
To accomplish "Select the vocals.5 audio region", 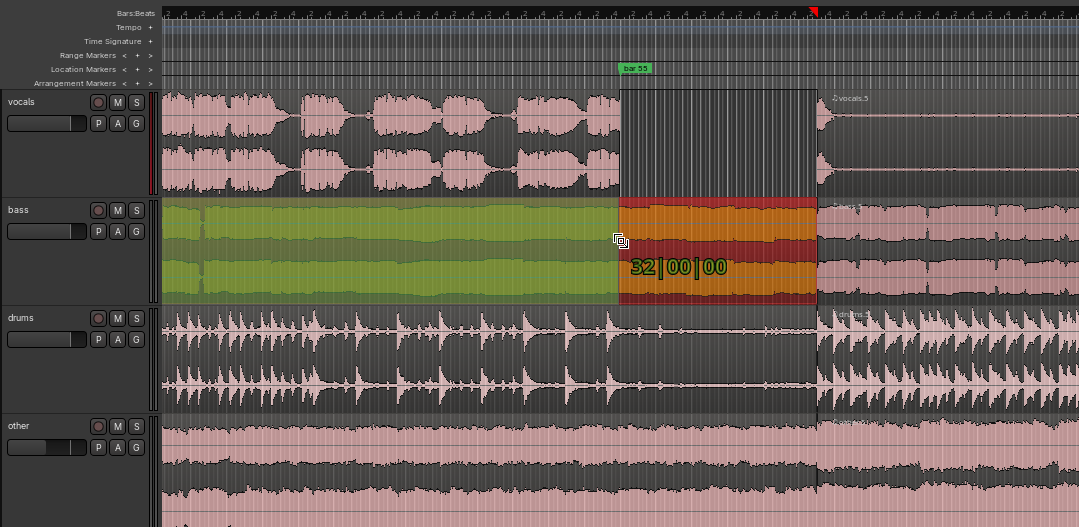I will point(948,143).
